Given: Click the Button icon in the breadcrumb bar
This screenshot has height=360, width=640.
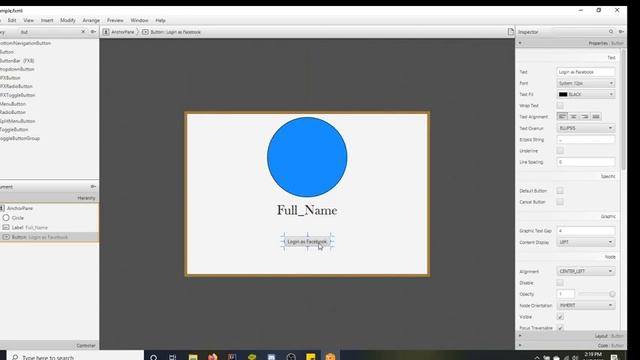Looking at the screenshot, I should coord(145,32).
